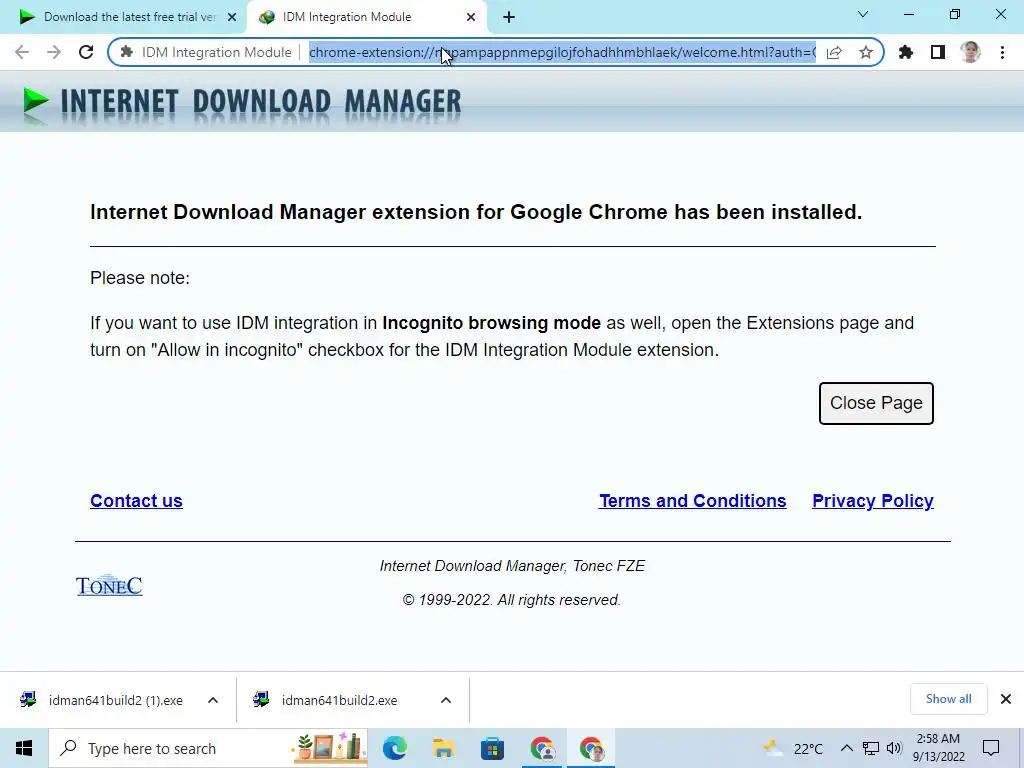Screen dimensions: 1024x768
Task: Click the extension puzzle icon in address bar
Action: [x=127, y=52]
